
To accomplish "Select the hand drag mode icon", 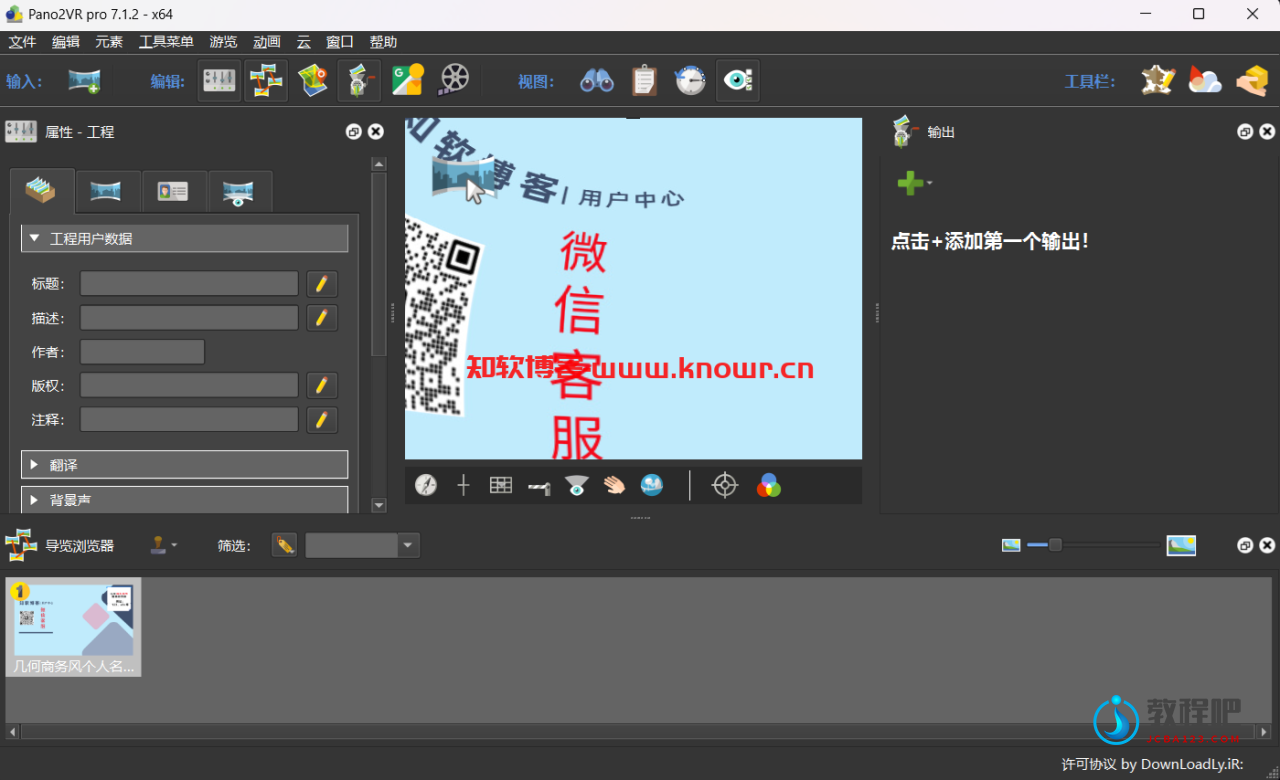I will (614, 485).
